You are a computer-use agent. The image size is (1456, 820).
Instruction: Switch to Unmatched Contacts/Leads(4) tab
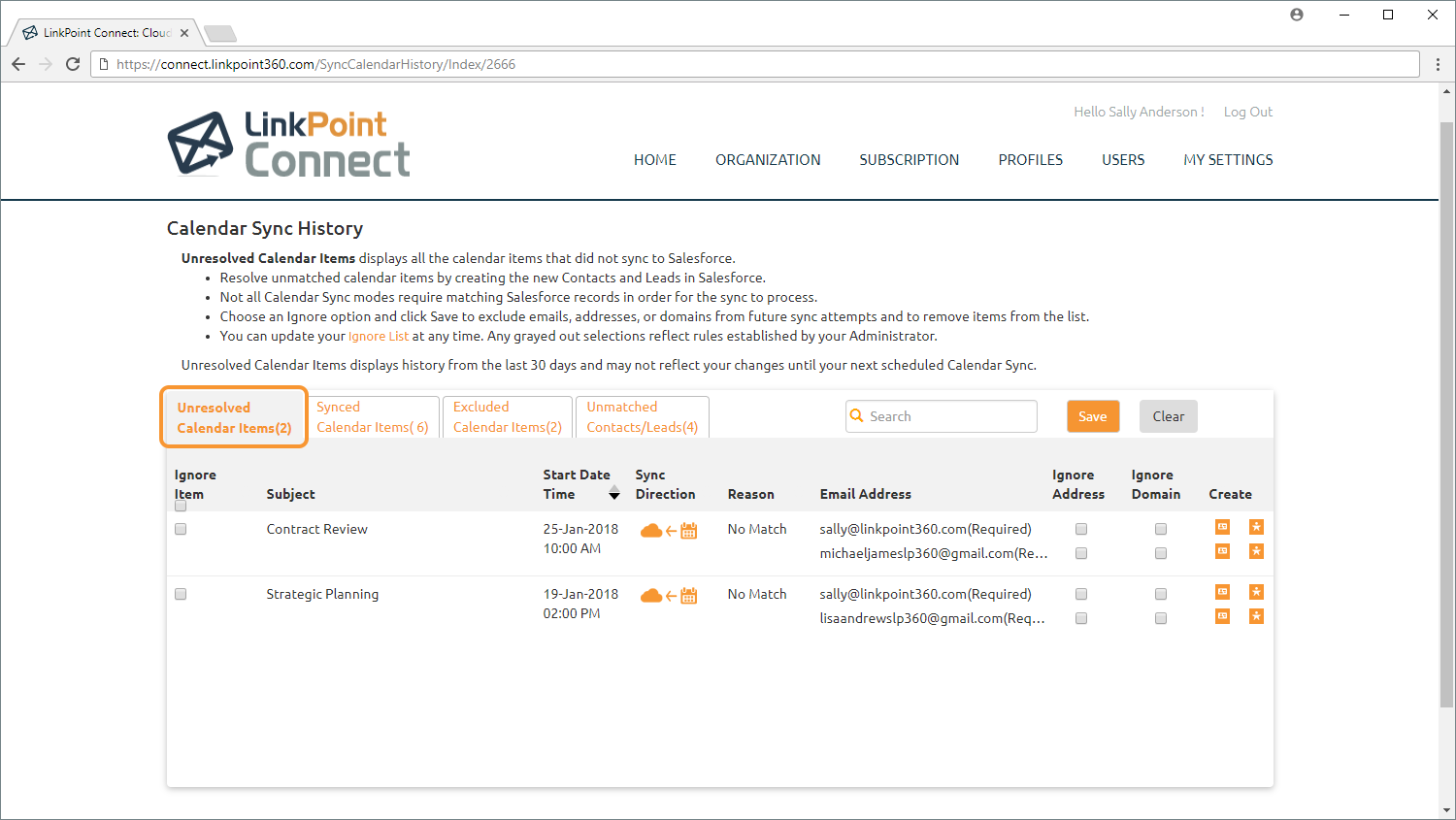(643, 417)
